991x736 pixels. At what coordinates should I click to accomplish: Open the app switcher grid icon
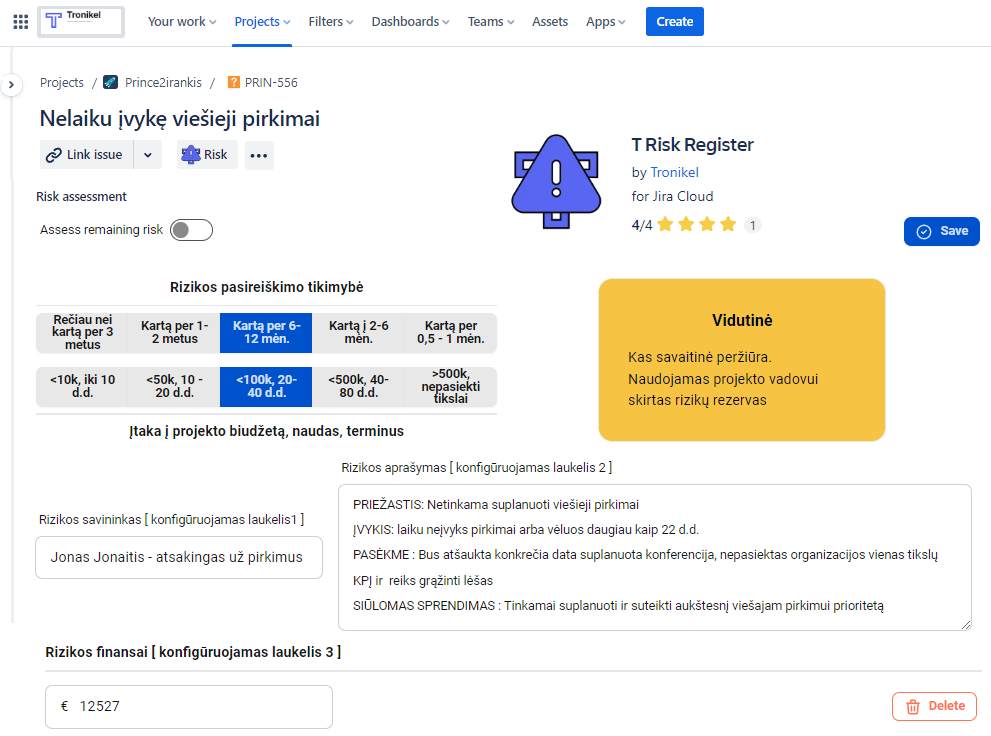click(21, 22)
